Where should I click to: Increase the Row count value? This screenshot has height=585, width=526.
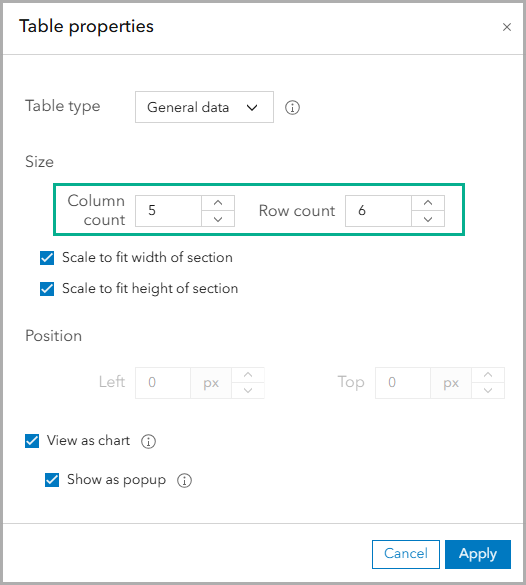click(428, 203)
